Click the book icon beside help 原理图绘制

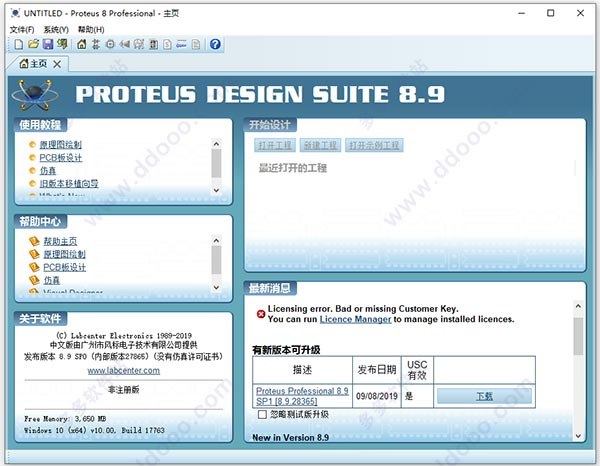(x=34, y=254)
